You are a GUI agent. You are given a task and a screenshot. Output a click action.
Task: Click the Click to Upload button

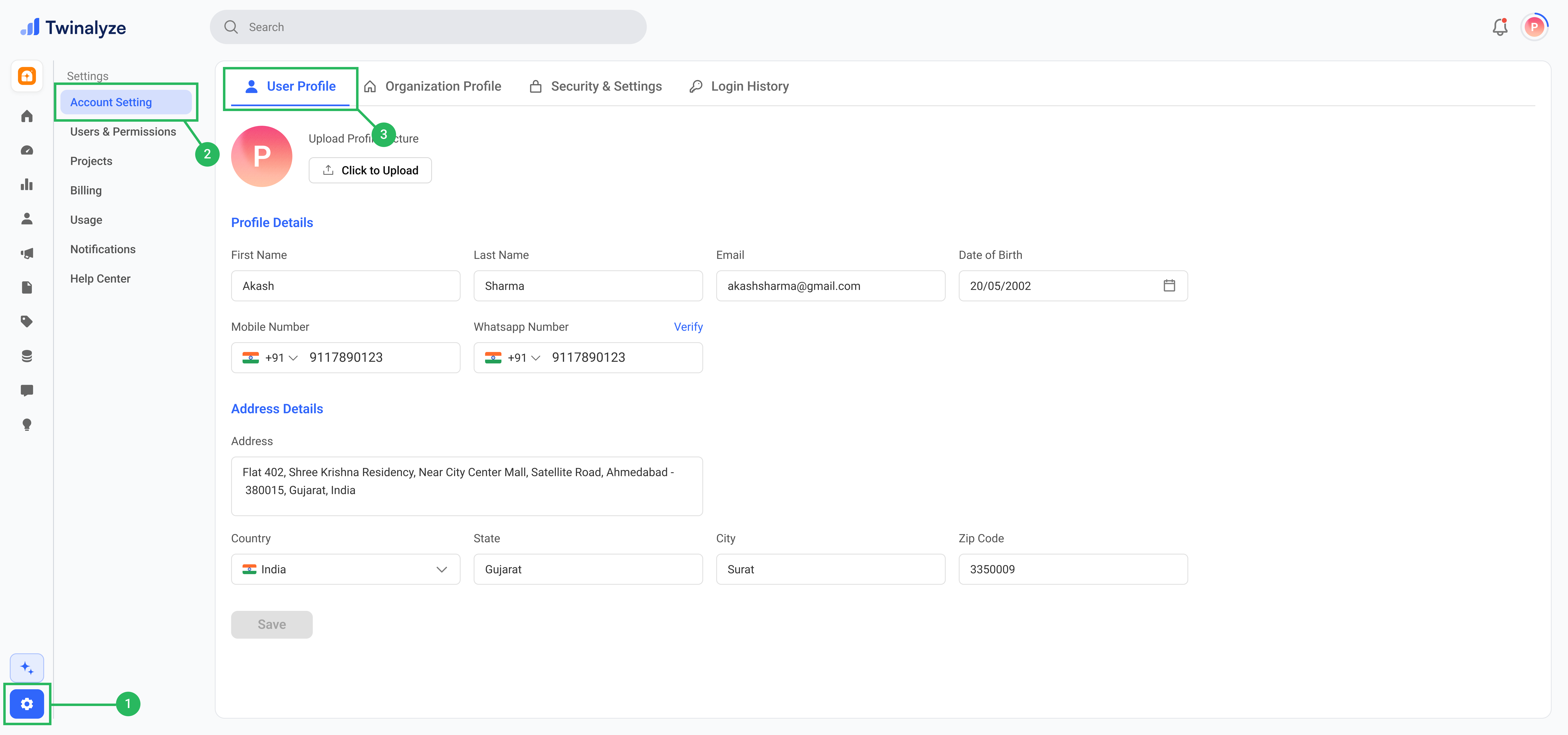tap(370, 170)
